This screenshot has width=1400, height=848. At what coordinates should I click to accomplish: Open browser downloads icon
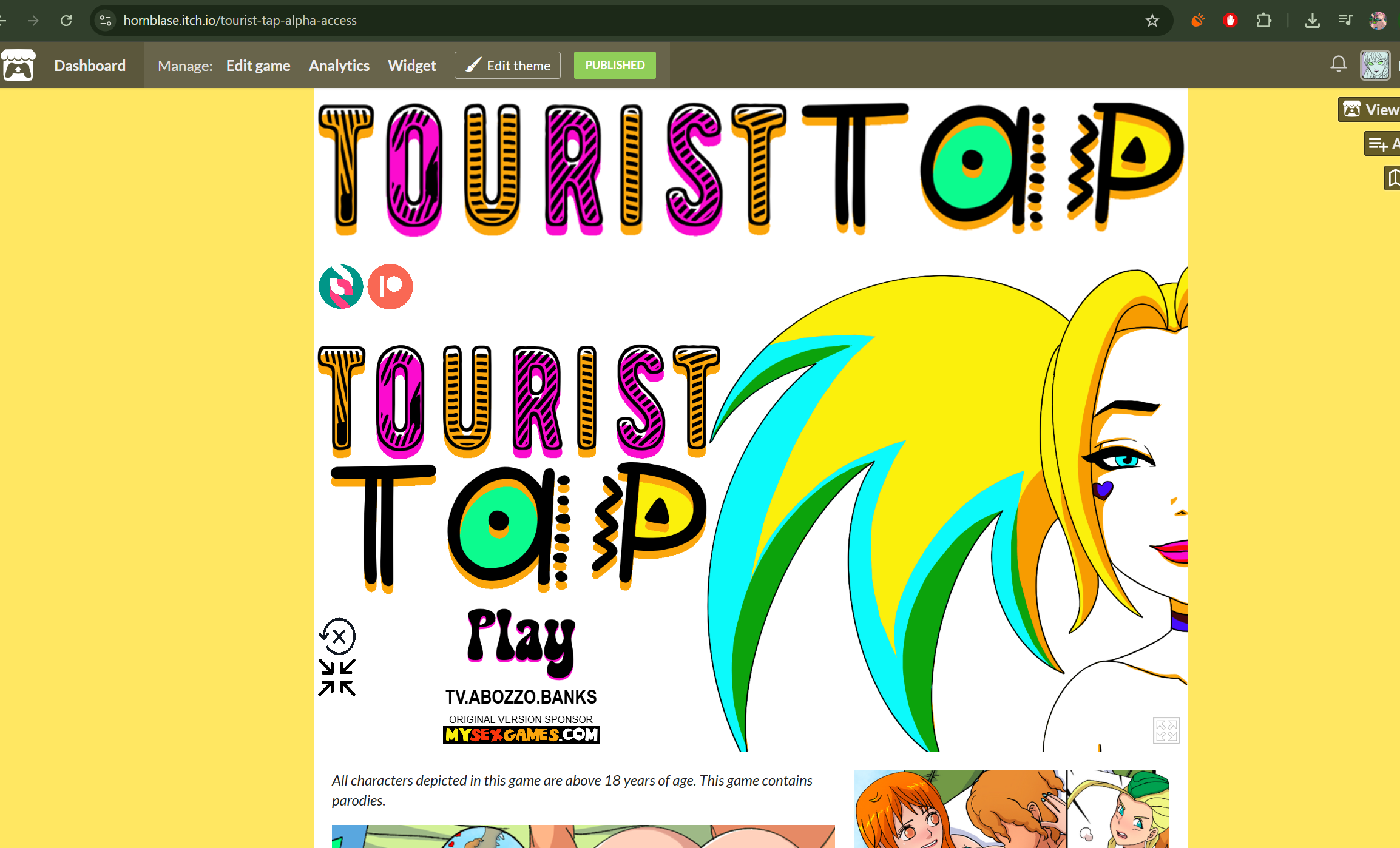point(1312,21)
